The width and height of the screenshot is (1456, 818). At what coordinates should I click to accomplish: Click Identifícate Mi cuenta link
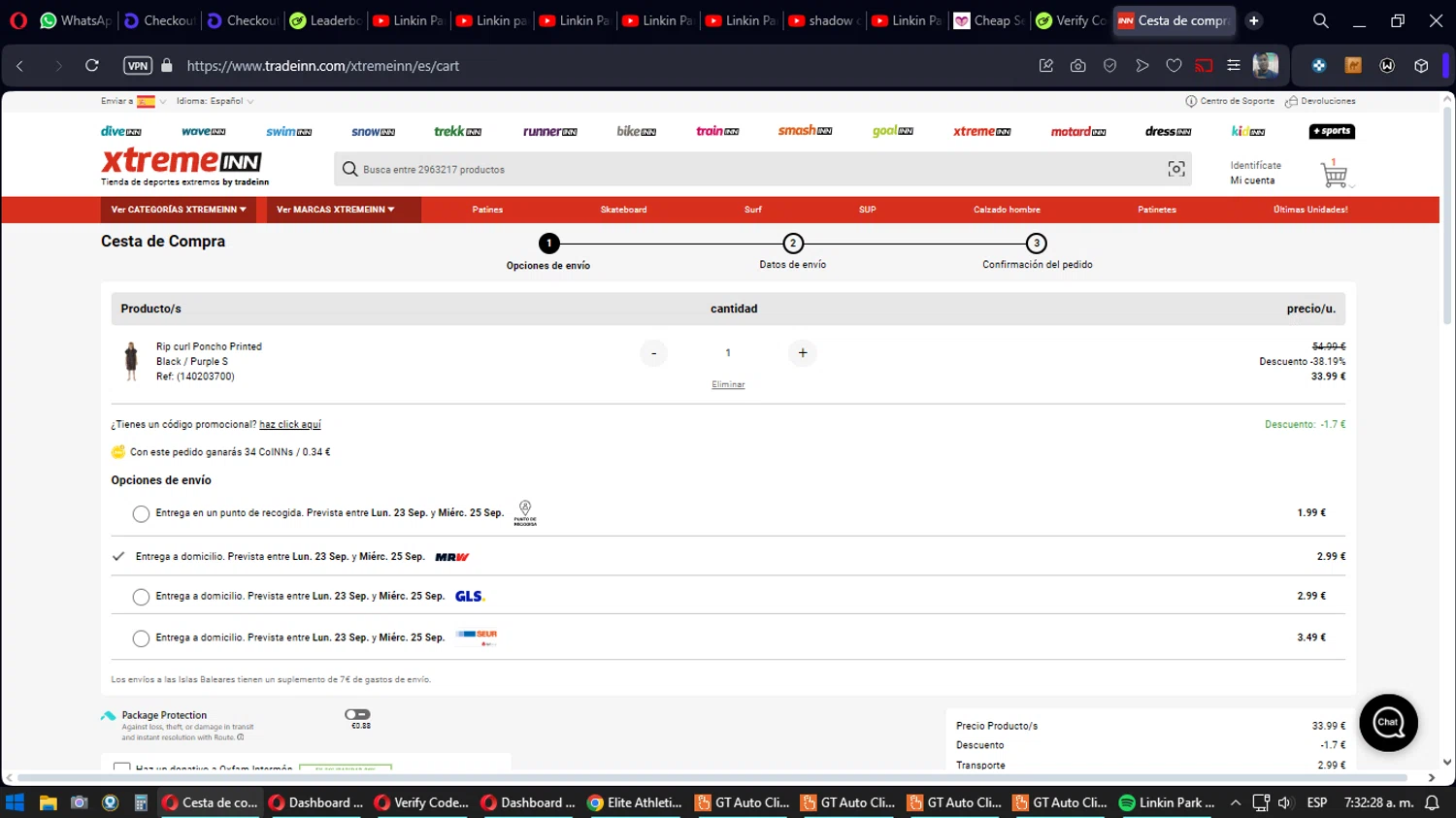click(1255, 173)
